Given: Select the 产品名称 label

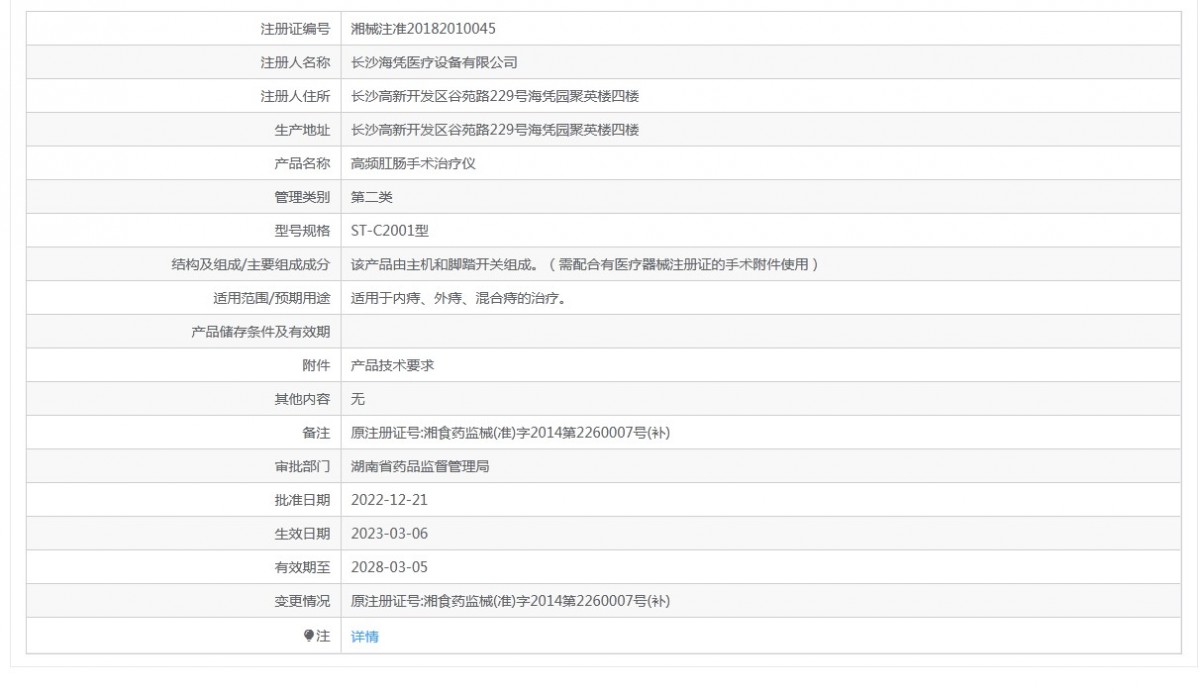Looking at the screenshot, I should click(x=302, y=163).
